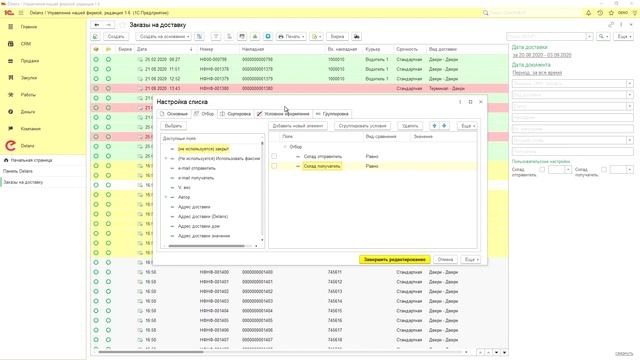The image size is (640, 360).
Task: Enable the Склад получатель filter checkbox in dialog
Action: point(274,166)
